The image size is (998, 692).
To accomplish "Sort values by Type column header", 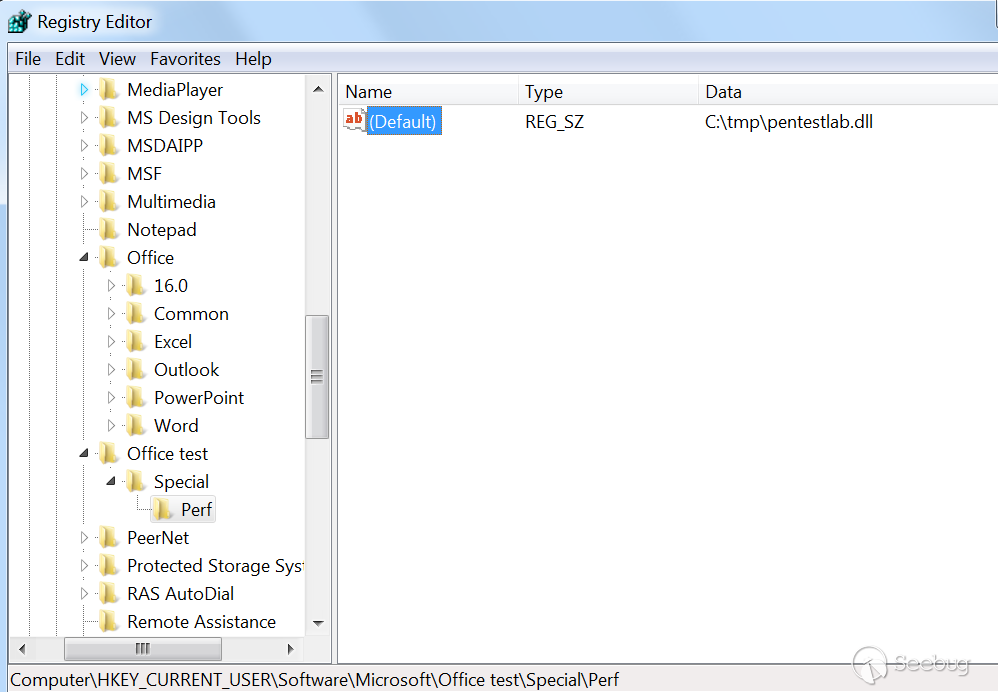I will point(608,92).
